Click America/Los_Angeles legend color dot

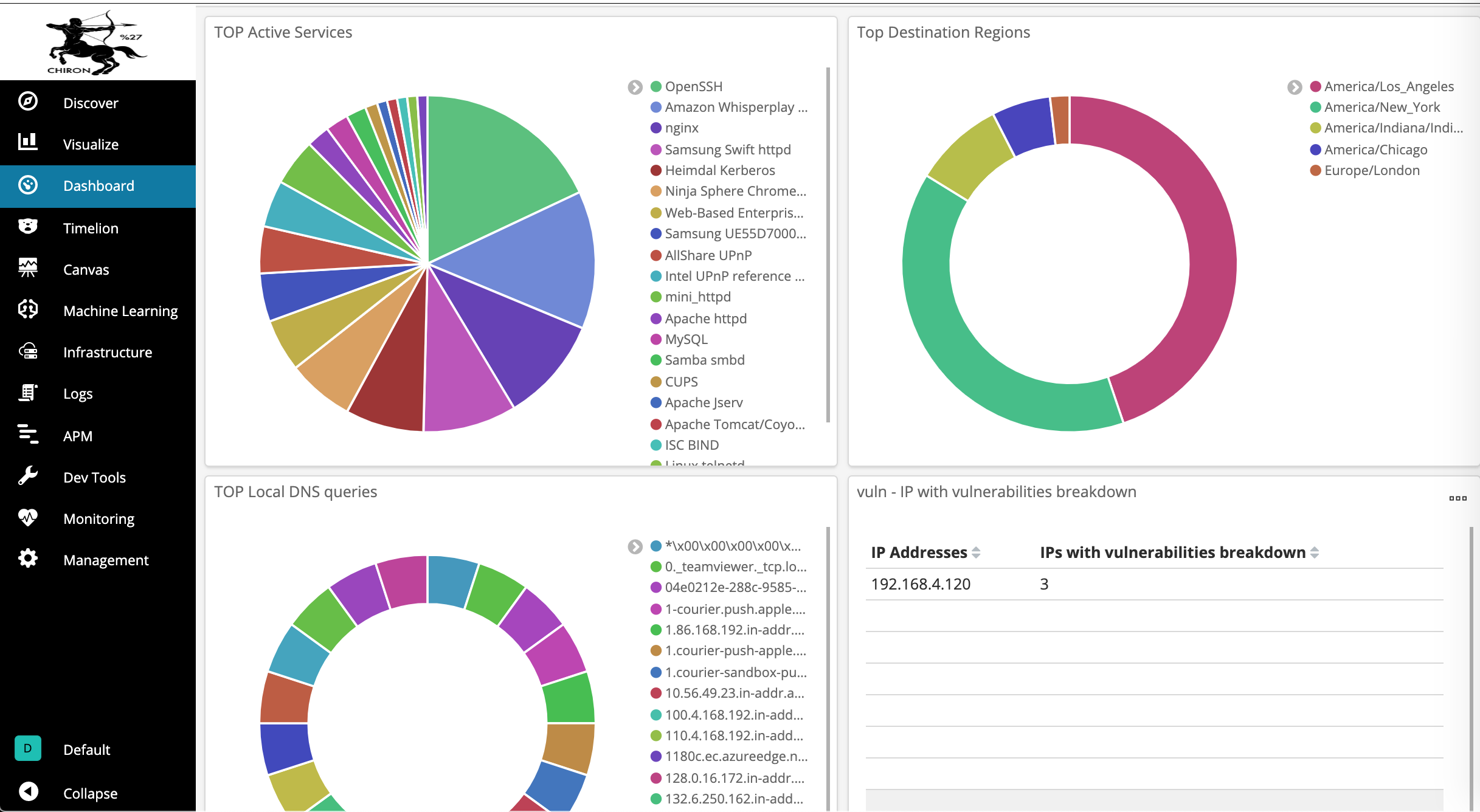[x=1315, y=86]
